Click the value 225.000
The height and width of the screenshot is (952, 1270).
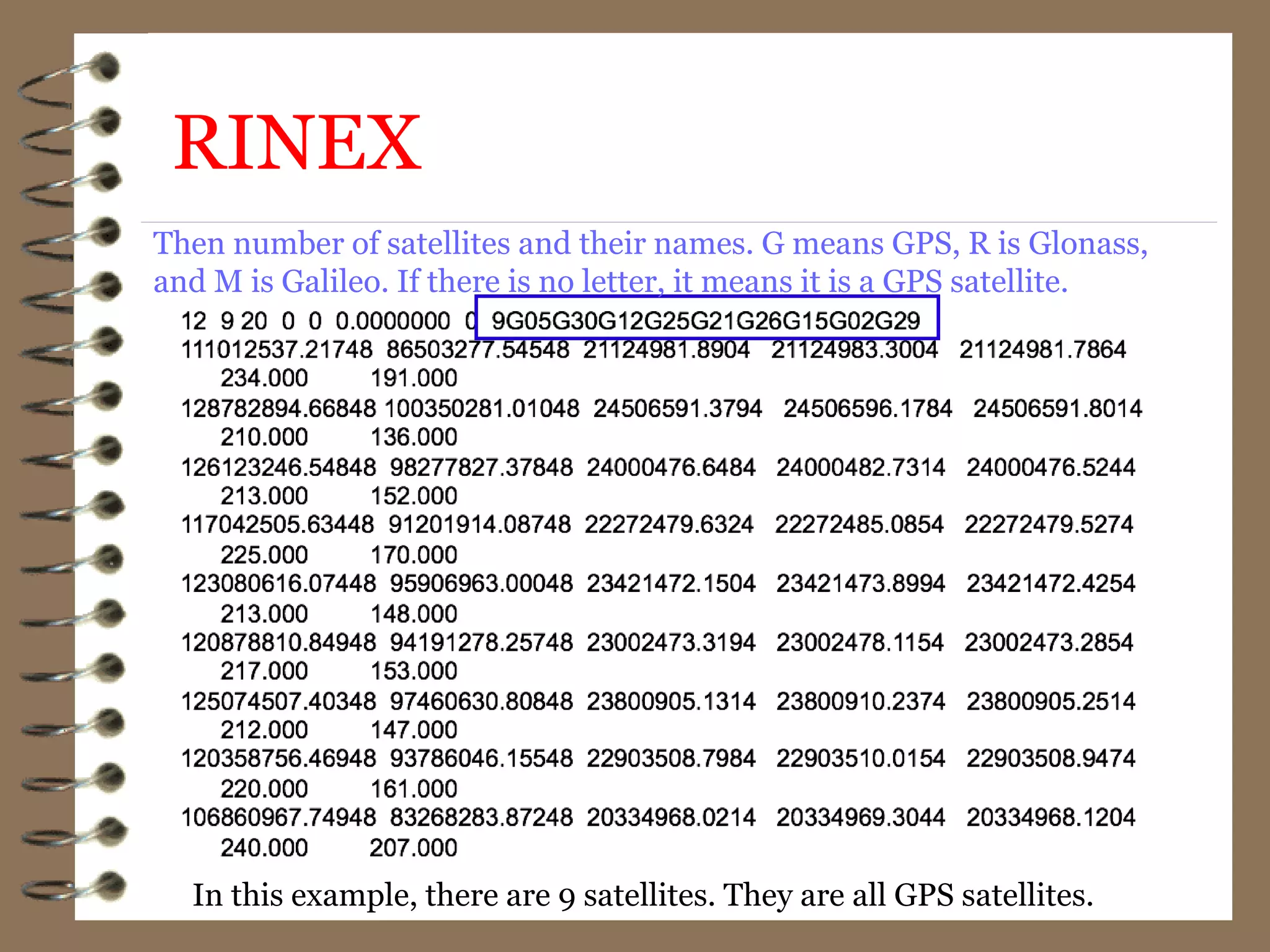(x=264, y=555)
